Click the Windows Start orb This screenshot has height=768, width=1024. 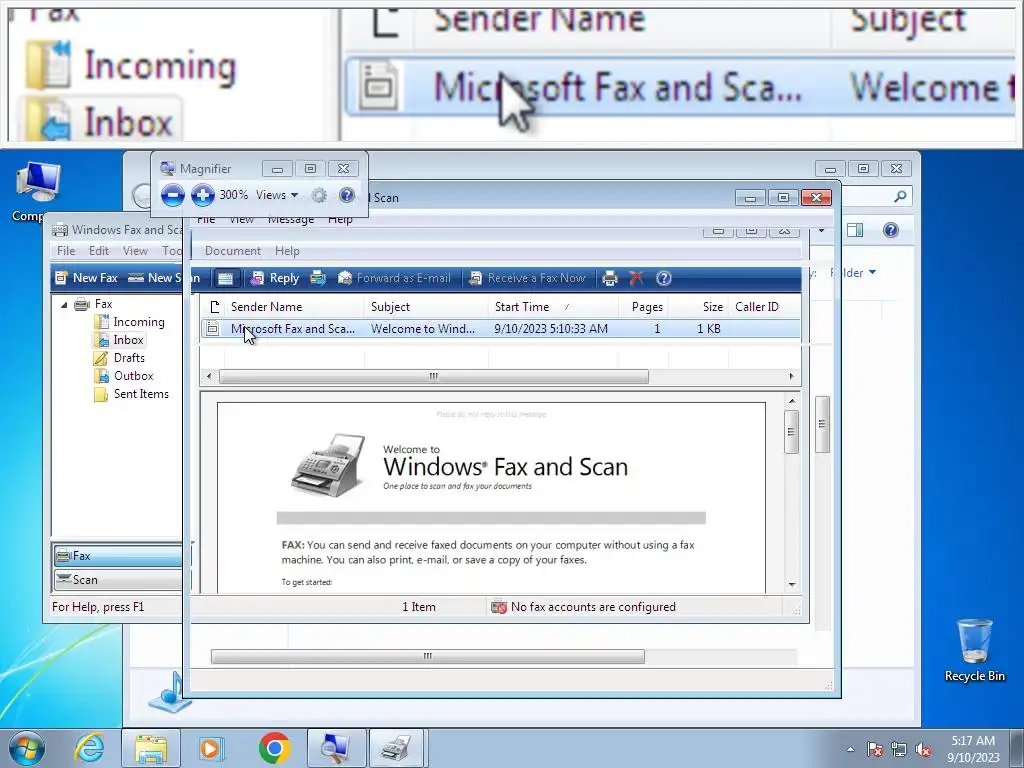[x=27, y=748]
